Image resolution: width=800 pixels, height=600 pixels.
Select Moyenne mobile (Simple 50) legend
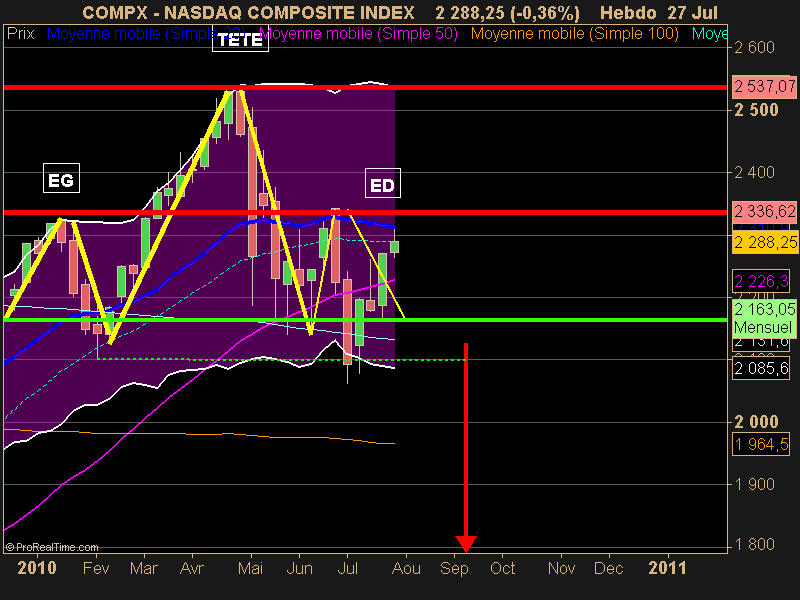point(359,34)
